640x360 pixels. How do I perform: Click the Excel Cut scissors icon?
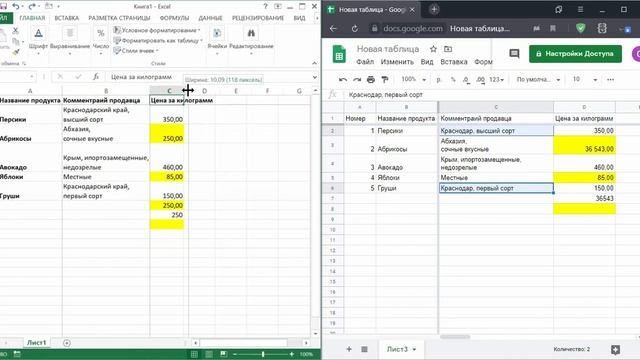pyautogui.click(x=16, y=31)
